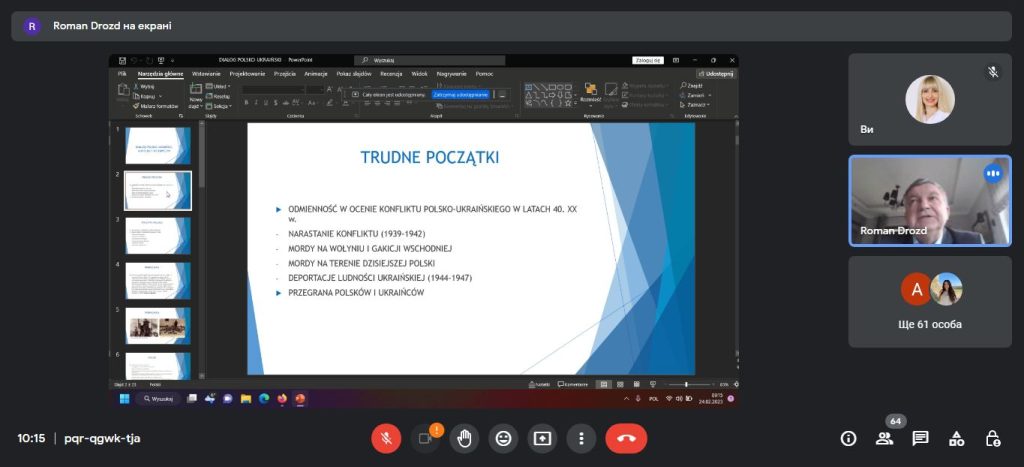Click the blue stop sharing button
The image size is (1024, 467).
(460, 94)
